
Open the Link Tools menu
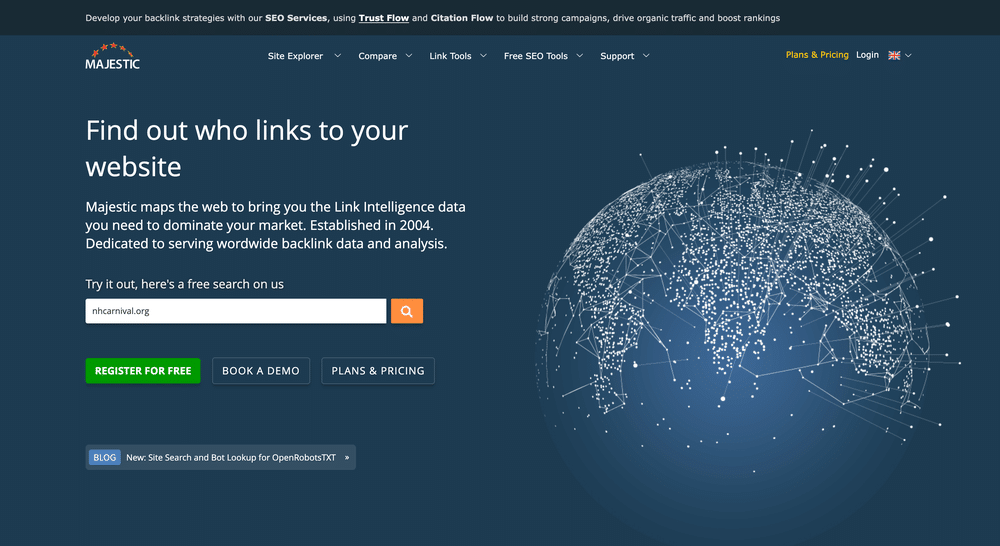pos(450,56)
